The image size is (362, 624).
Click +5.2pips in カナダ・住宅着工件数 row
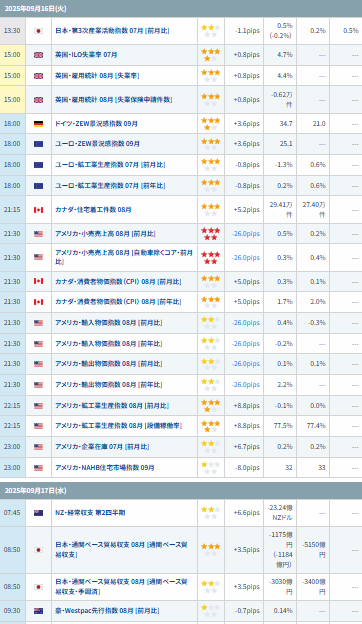coord(247,210)
